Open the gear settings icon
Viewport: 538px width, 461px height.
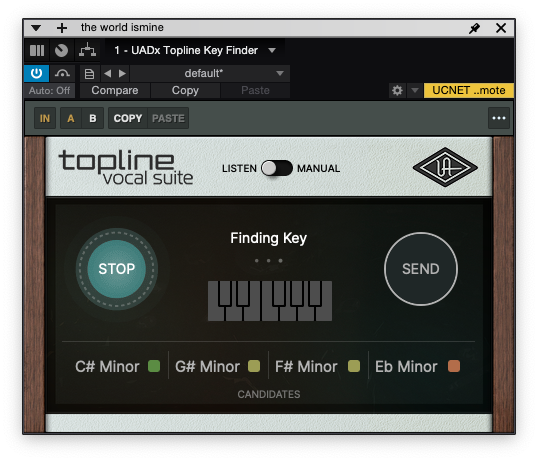397,91
